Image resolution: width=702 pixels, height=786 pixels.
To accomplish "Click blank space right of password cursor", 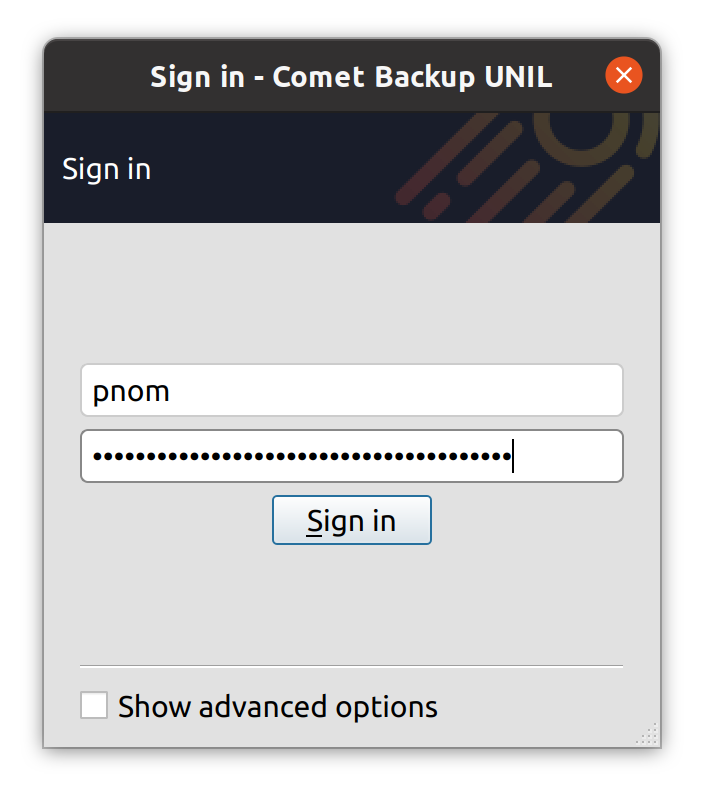I will pyautogui.click(x=570, y=457).
